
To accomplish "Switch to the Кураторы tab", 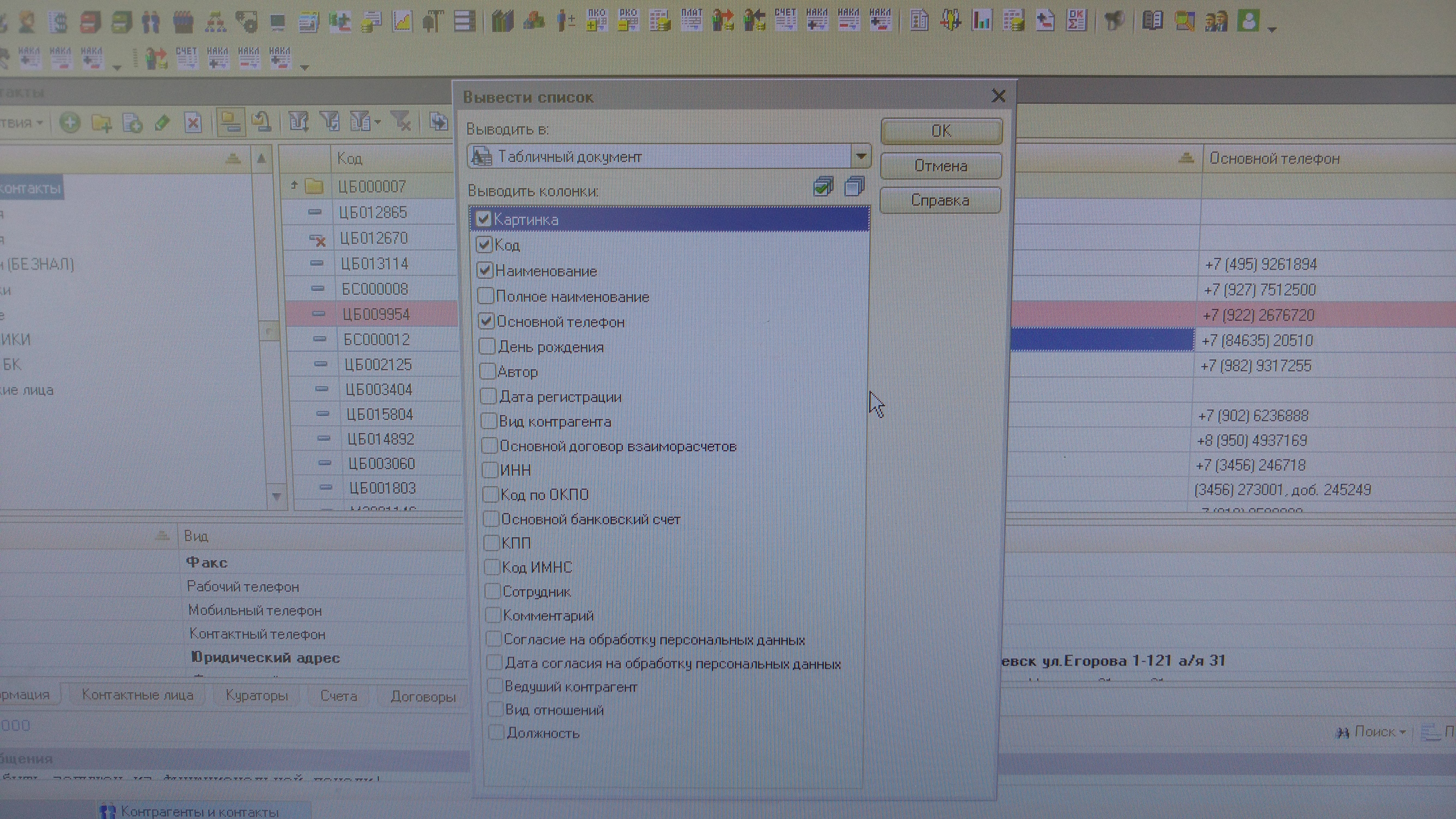I will tap(257, 696).
